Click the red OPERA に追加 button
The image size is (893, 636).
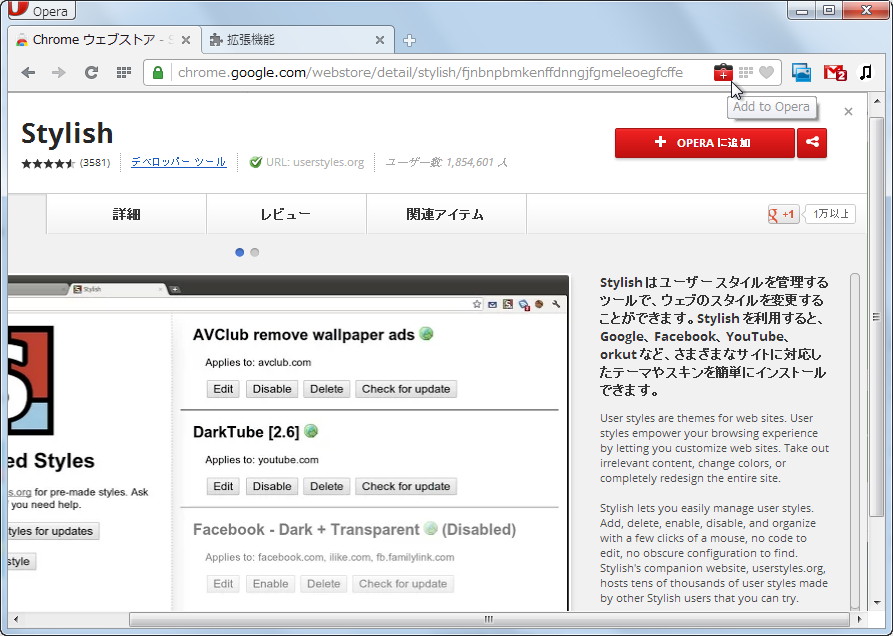click(x=703, y=143)
